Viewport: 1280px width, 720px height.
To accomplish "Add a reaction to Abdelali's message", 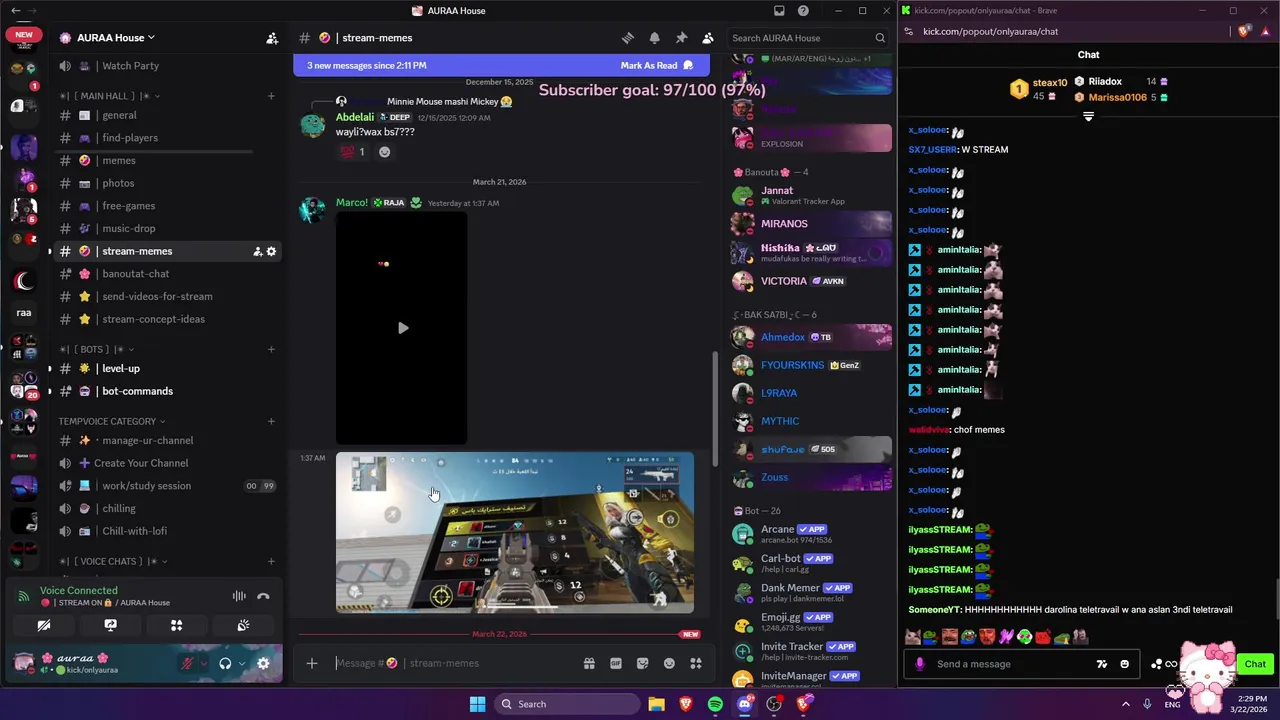I will 384,152.
